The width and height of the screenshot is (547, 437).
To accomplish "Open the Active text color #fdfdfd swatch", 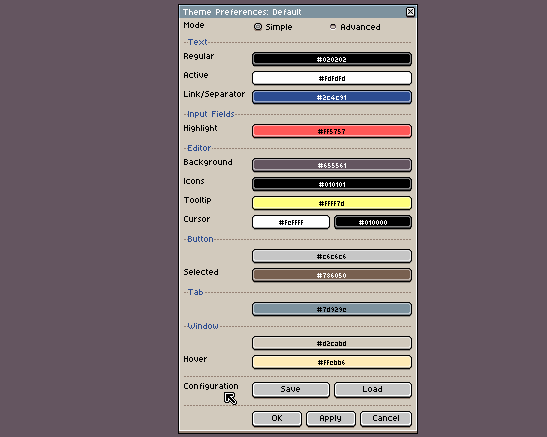I will pyautogui.click(x=332, y=78).
